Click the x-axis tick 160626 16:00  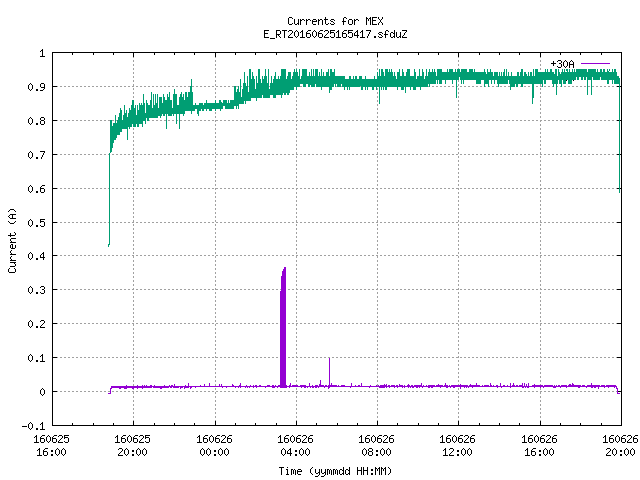pos(539,445)
